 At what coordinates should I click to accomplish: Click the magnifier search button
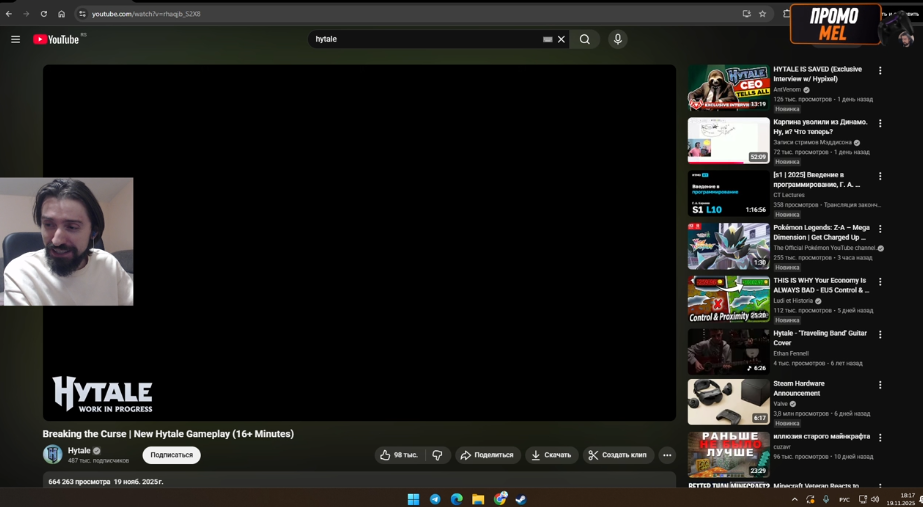coord(585,39)
